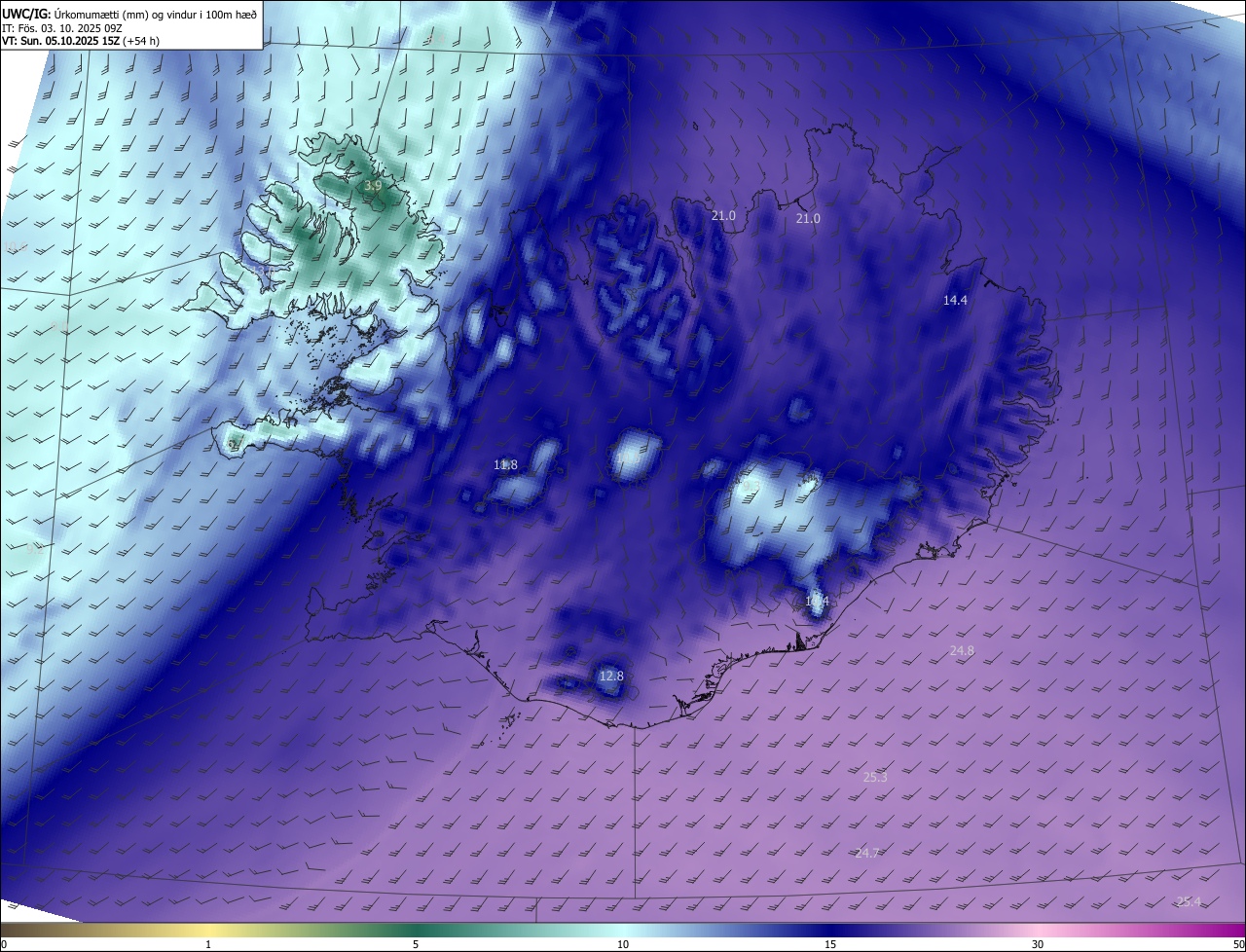
Task: Click the 12.8 value near the south coast
Action: 610,676
